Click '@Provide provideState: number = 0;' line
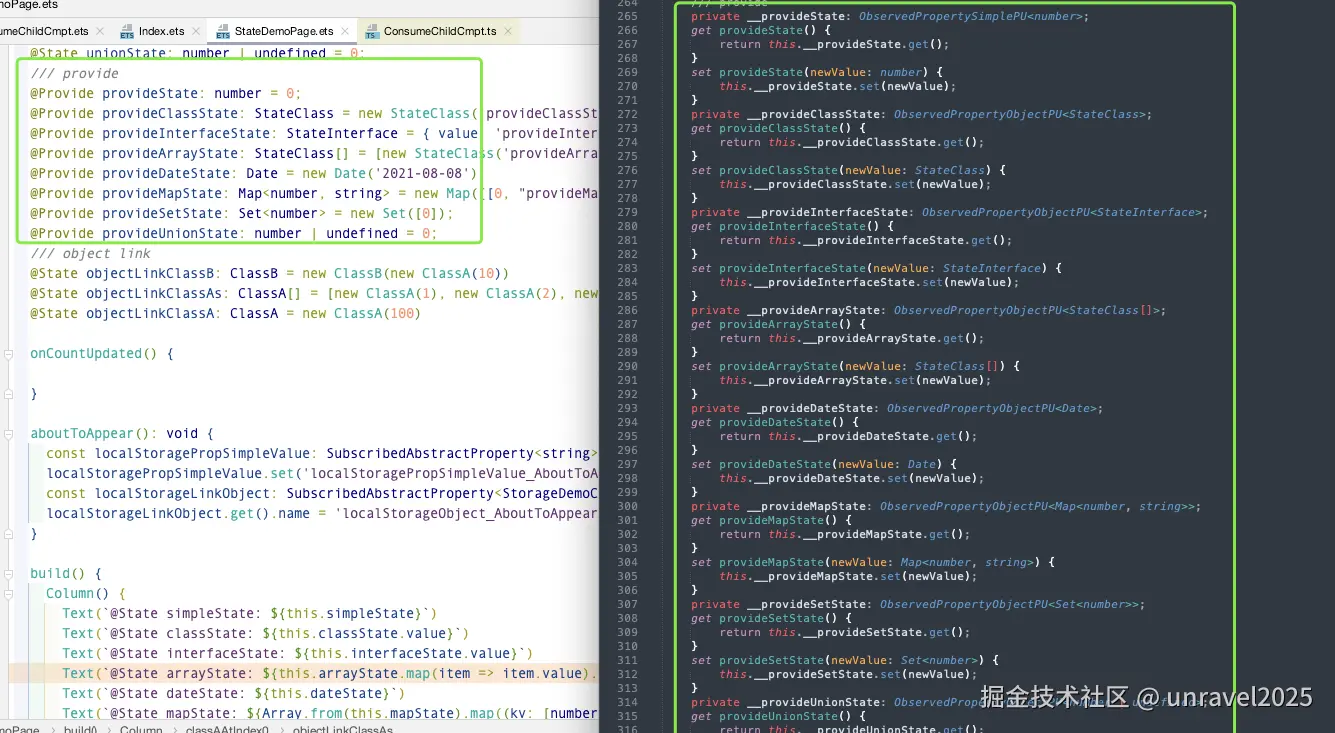Viewport: 1335px width, 733px height. (x=165, y=93)
